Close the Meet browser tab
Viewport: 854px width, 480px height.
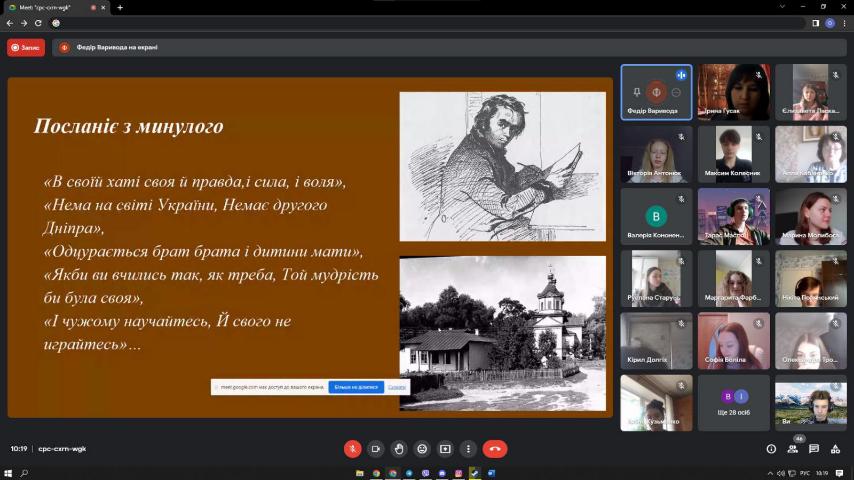tap(103, 8)
